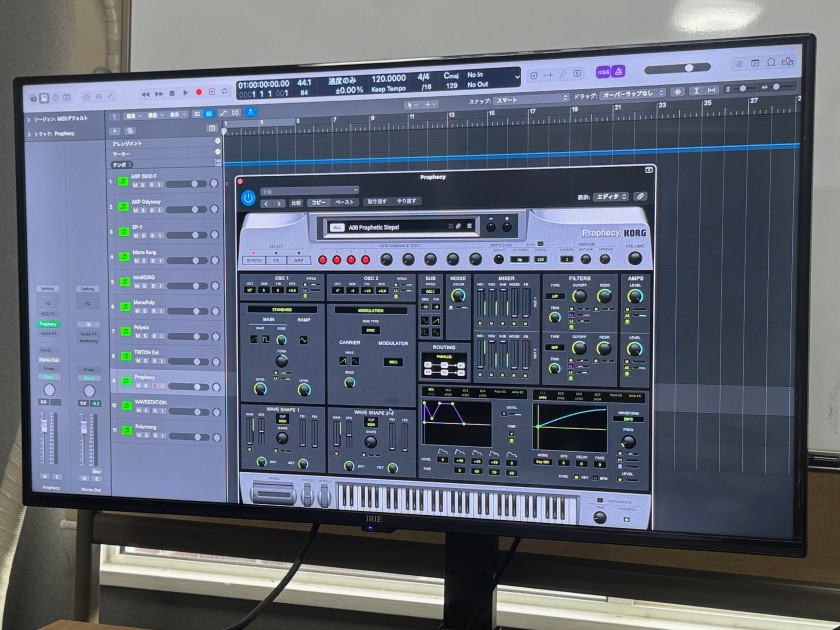Click the Redo (やり直す) button

[x=407, y=201]
